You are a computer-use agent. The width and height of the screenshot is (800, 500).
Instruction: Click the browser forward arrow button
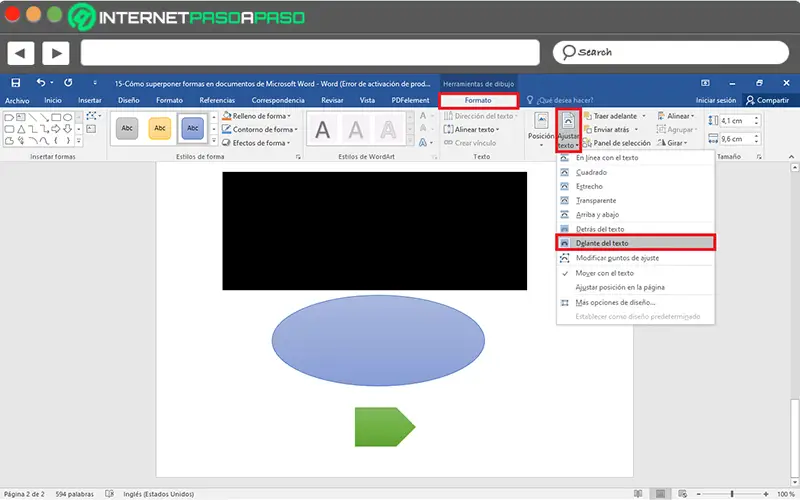pos(56,53)
